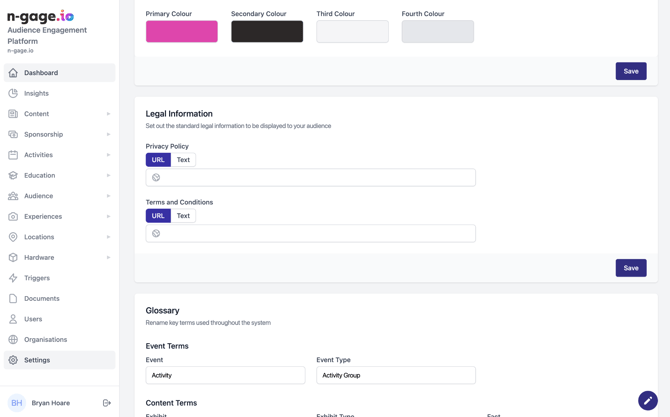670x417 pixels.
Task: Select URL option under Privacy Policy
Action: (x=158, y=160)
